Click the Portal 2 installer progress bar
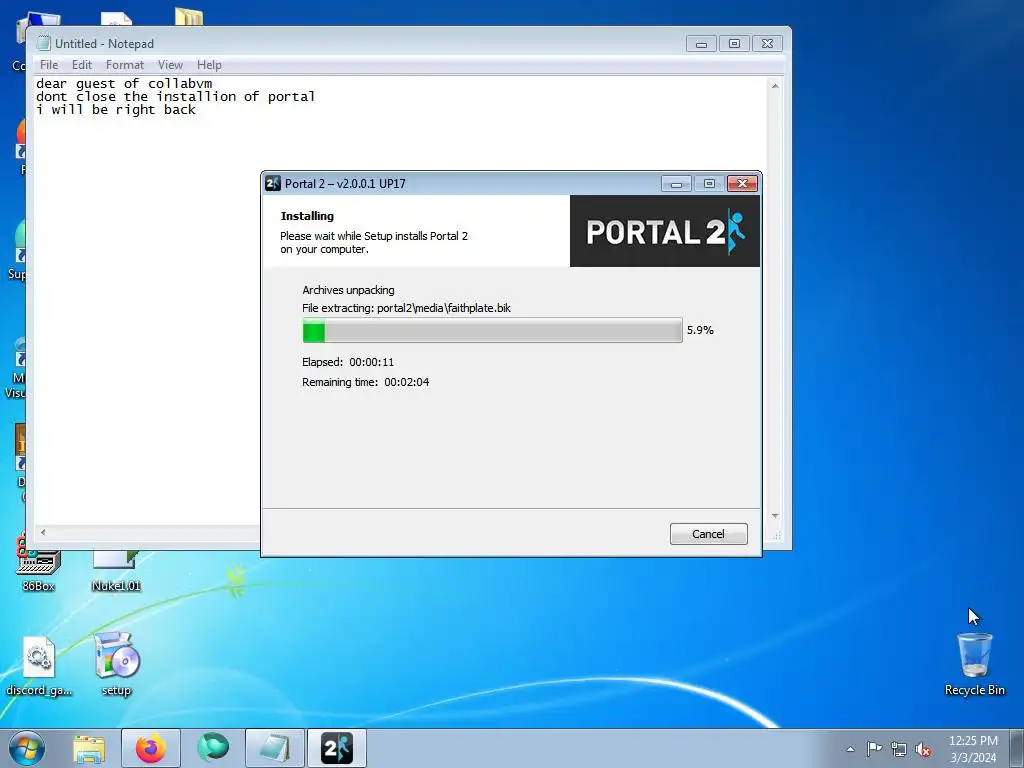Screen dimensions: 1024x768 coord(492,330)
